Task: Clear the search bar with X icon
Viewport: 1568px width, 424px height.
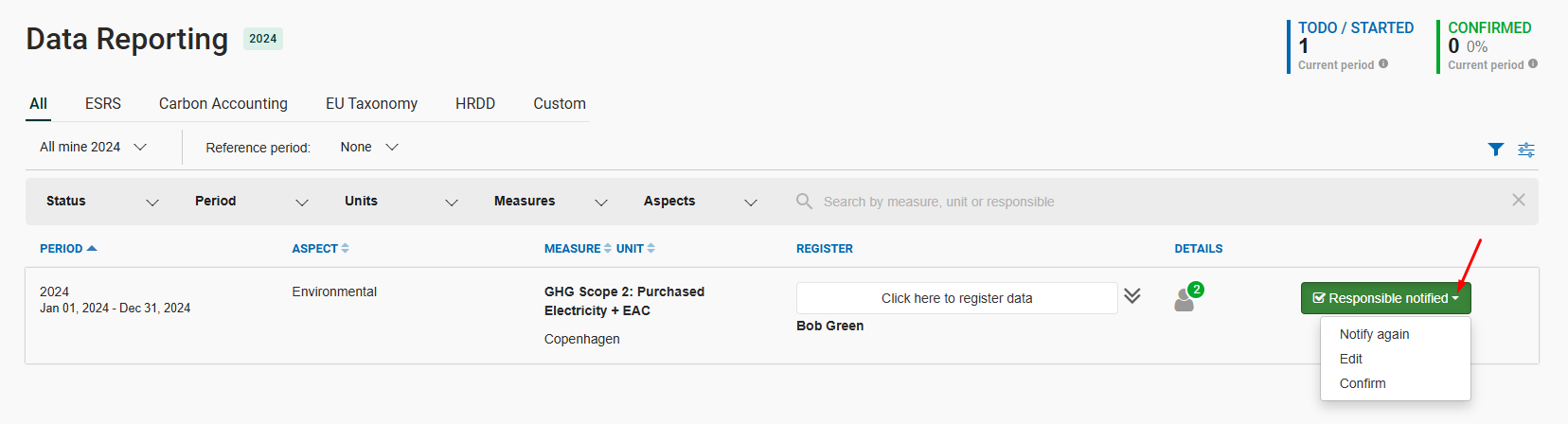Action: (1519, 200)
